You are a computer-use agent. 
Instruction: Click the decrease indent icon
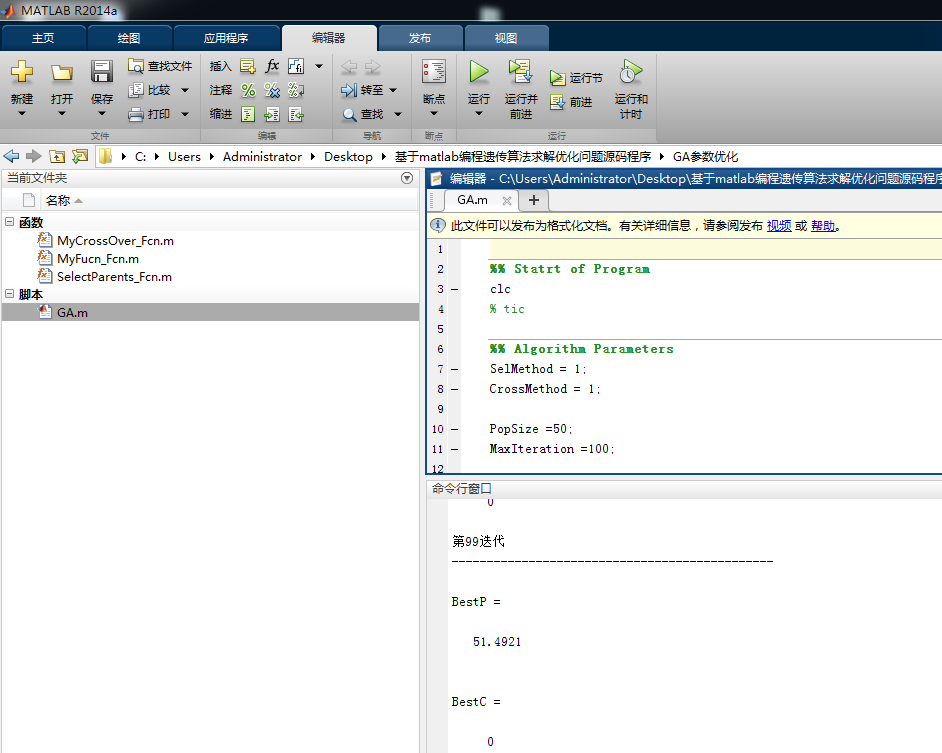[x=296, y=114]
